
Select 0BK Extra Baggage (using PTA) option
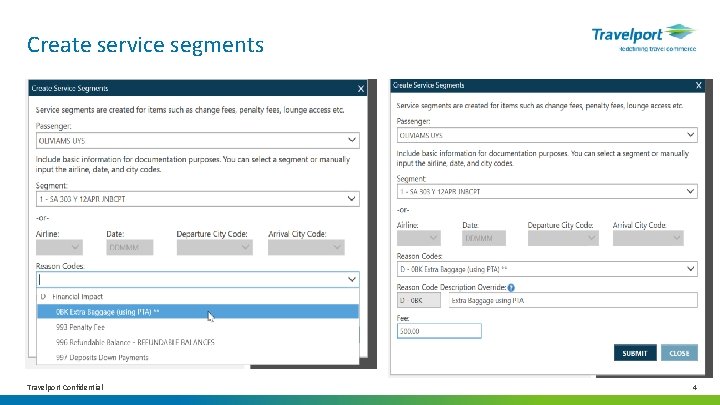point(198,312)
